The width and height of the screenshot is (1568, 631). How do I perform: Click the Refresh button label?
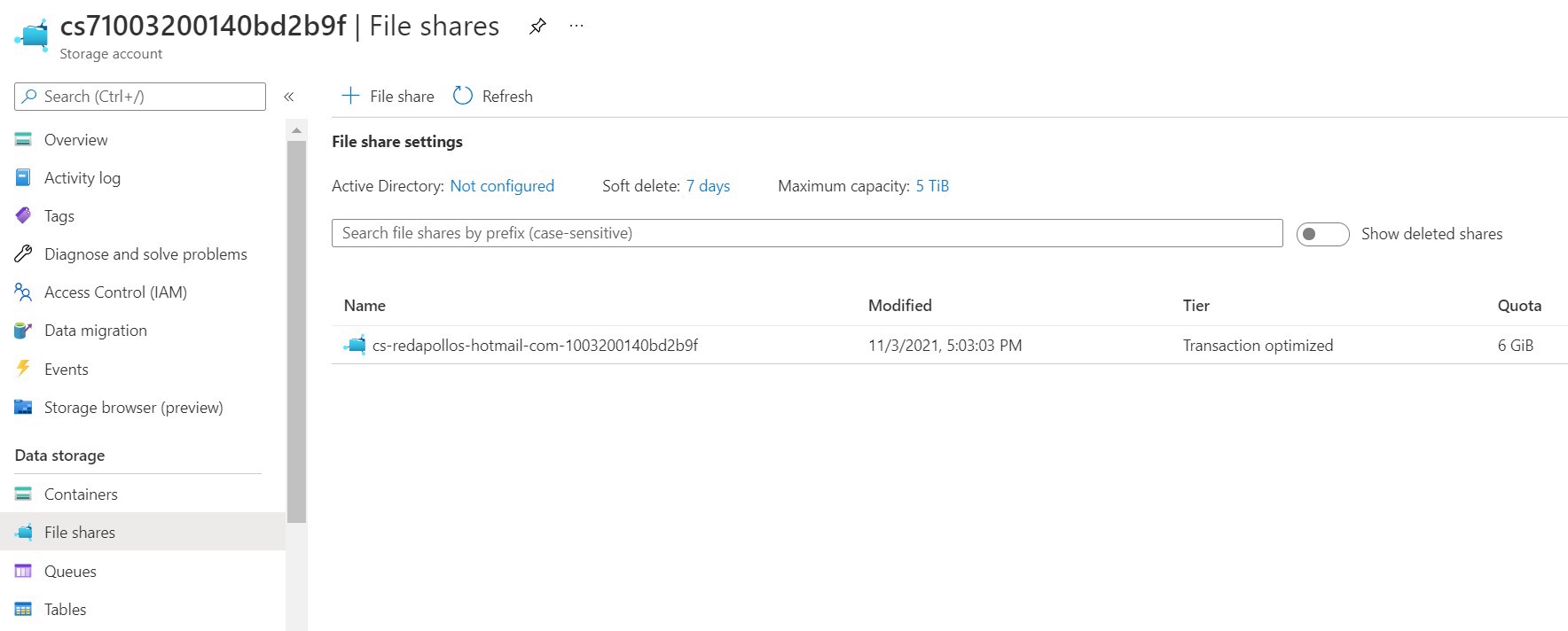507,97
